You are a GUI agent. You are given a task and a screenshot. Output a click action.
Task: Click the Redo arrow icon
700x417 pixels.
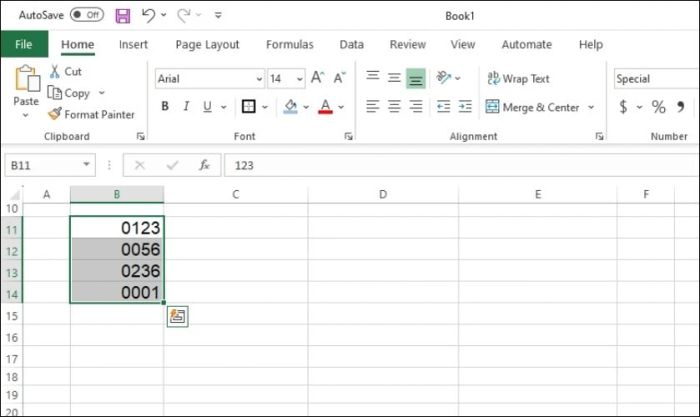[183, 16]
